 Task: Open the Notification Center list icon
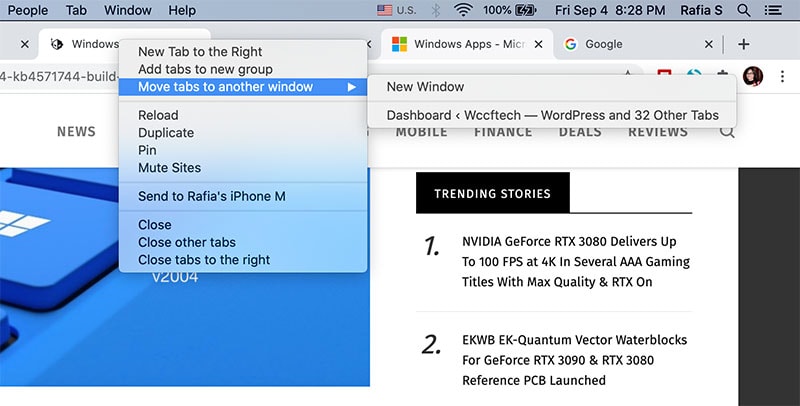(x=773, y=10)
